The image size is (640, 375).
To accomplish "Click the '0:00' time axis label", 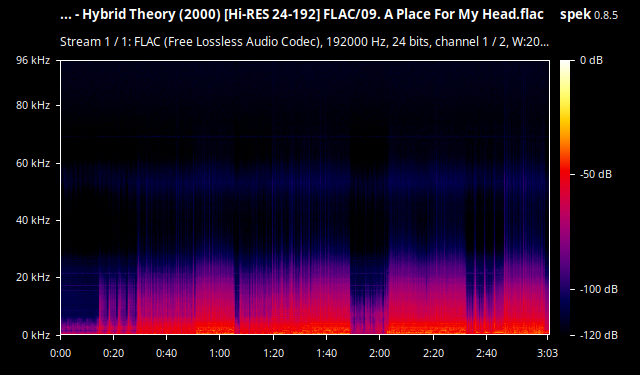I will pos(60,353).
